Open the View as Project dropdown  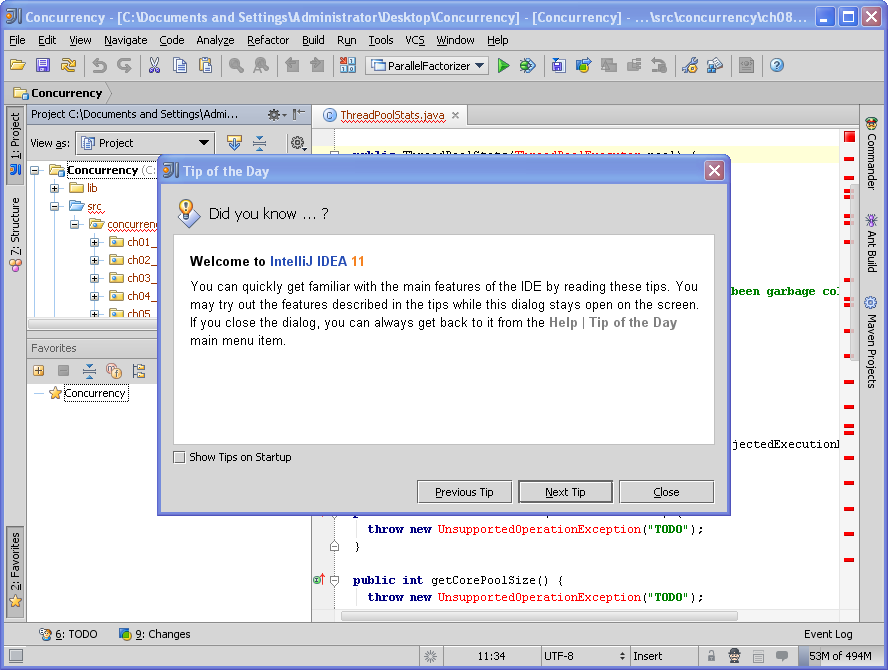(144, 143)
